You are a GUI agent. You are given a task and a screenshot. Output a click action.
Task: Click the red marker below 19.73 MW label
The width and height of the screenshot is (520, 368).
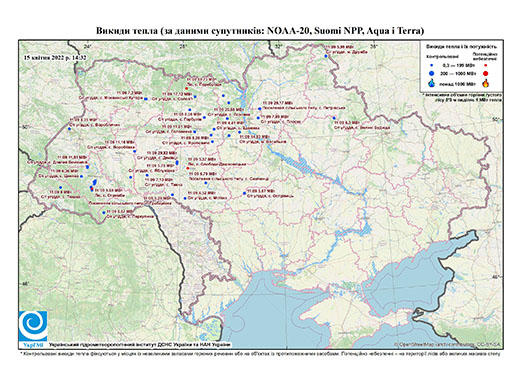tap(187, 88)
